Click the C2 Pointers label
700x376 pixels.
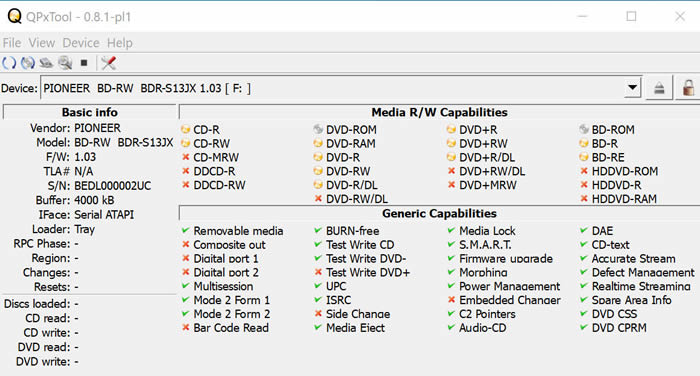click(487, 314)
